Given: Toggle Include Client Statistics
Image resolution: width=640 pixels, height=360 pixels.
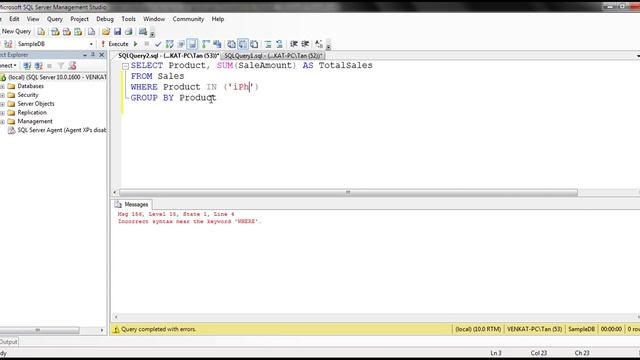Looking at the screenshot, I should click(x=217, y=44).
